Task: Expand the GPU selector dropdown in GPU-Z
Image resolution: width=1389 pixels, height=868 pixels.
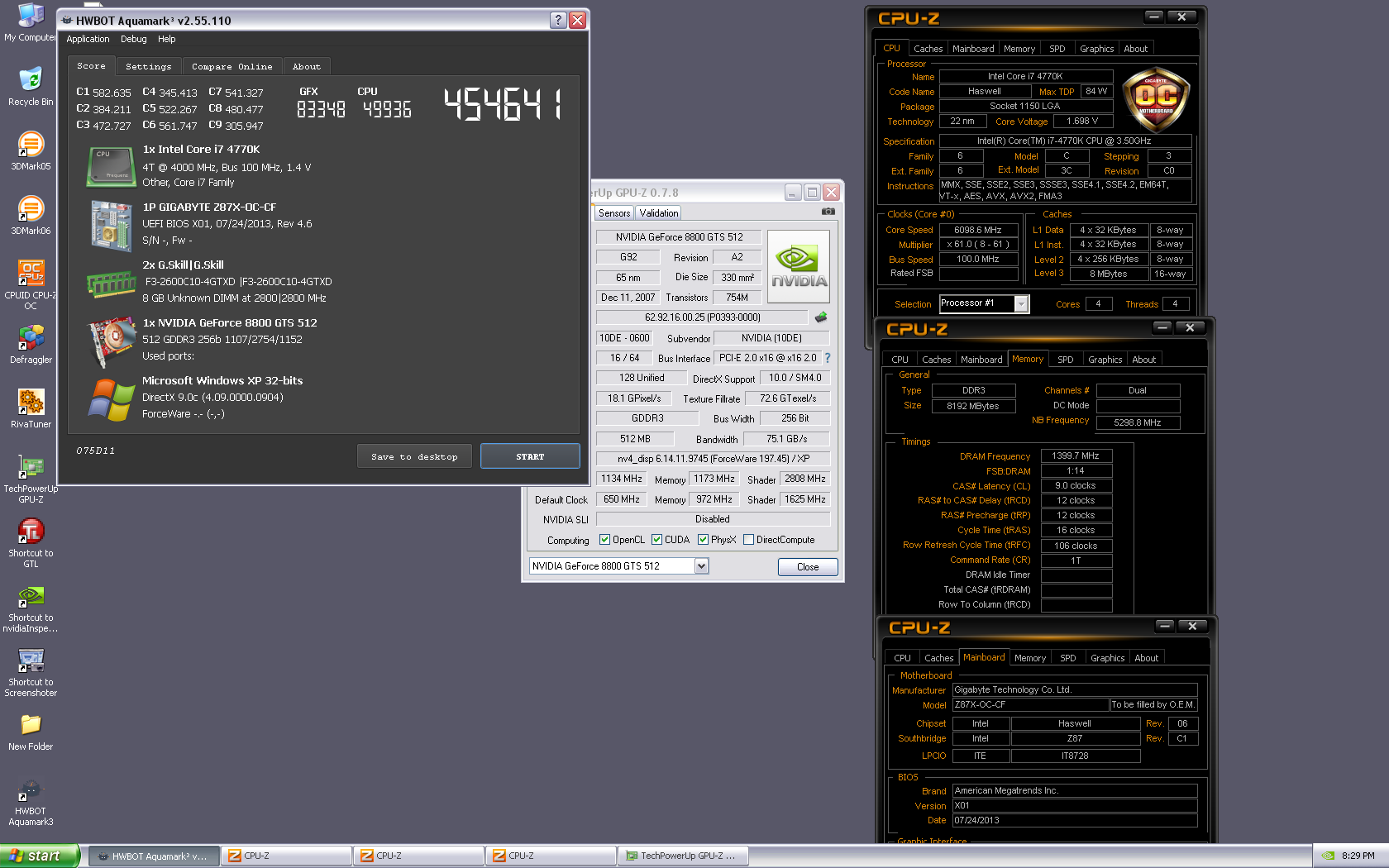Action: [701, 566]
